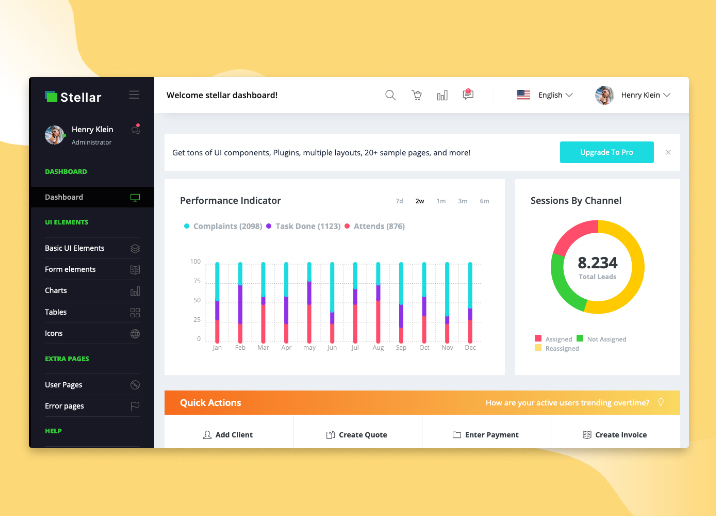The image size is (716, 516).
Task: Click the Create Quote document icon
Action: [x=330, y=435]
